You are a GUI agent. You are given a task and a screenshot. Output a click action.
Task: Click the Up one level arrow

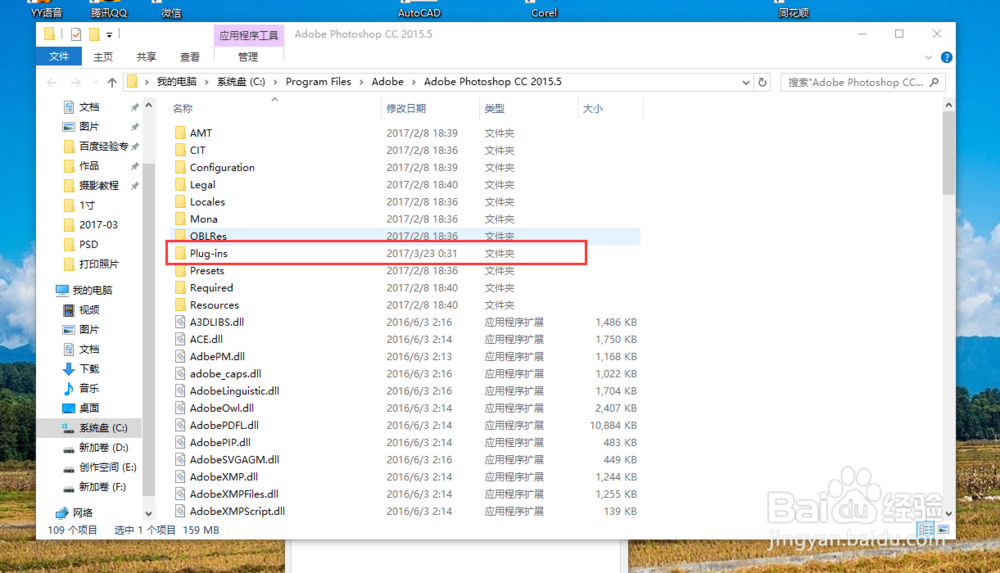click(x=112, y=82)
